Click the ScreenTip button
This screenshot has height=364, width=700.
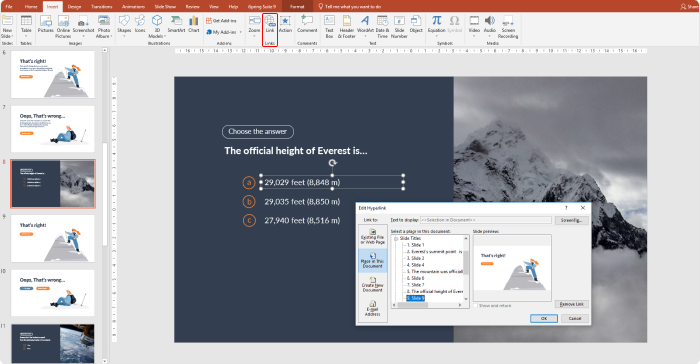click(572, 220)
